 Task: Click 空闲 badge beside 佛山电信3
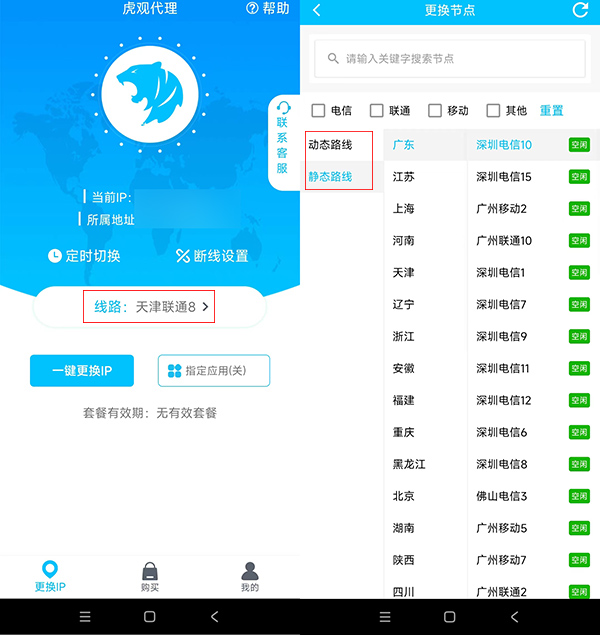click(579, 496)
